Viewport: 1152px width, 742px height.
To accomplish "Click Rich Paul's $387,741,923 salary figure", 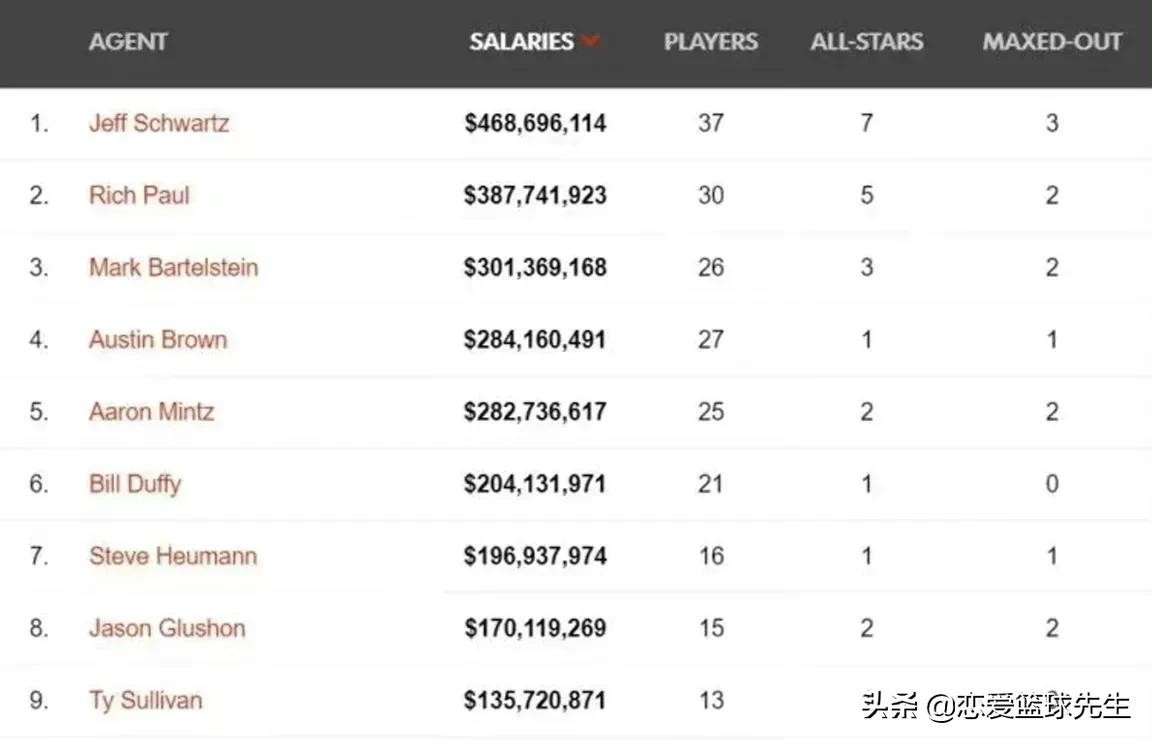I will (x=535, y=195).
